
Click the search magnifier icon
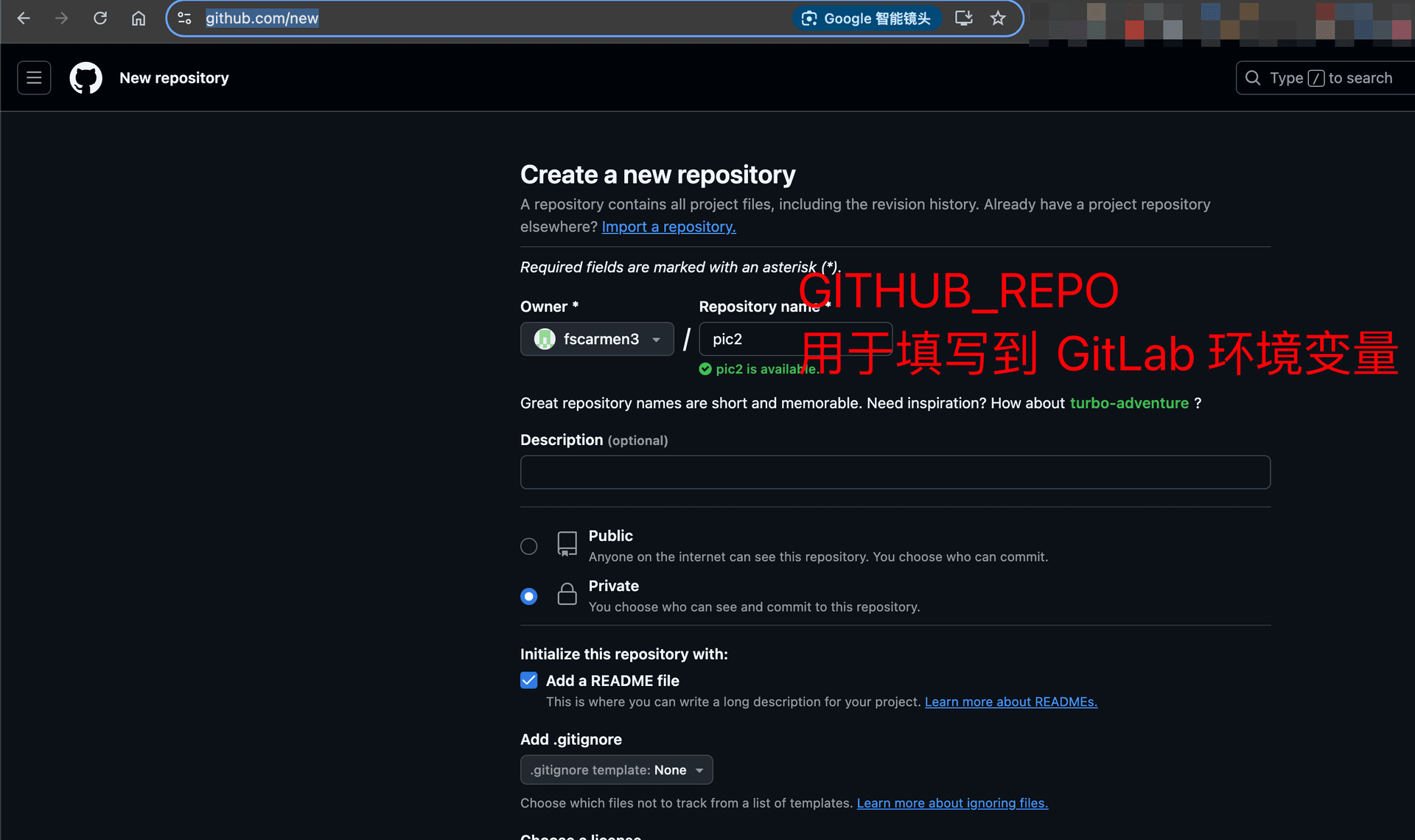[1253, 77]
